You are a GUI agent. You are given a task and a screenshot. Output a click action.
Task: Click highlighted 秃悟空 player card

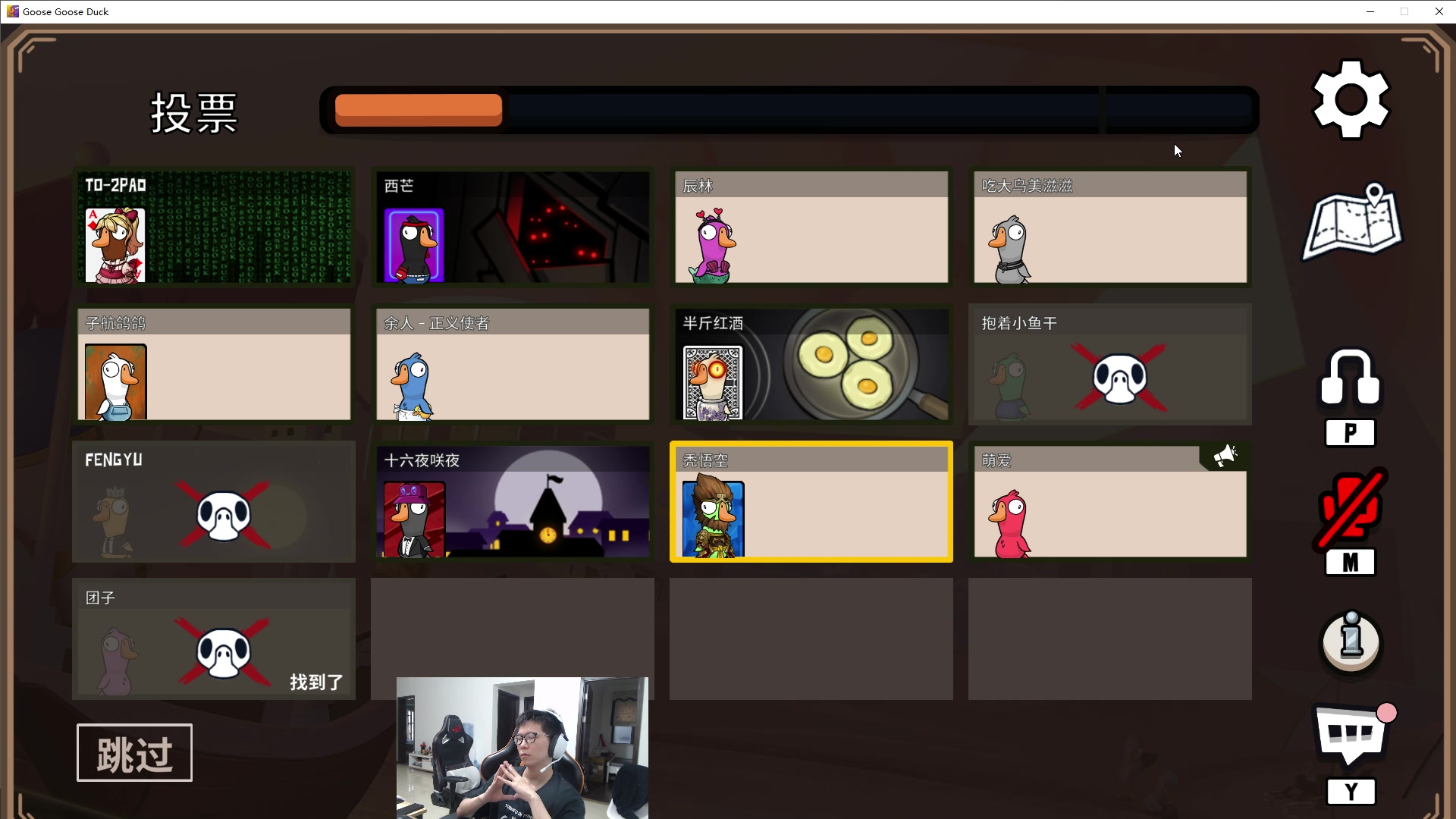[x=811, y=502]
